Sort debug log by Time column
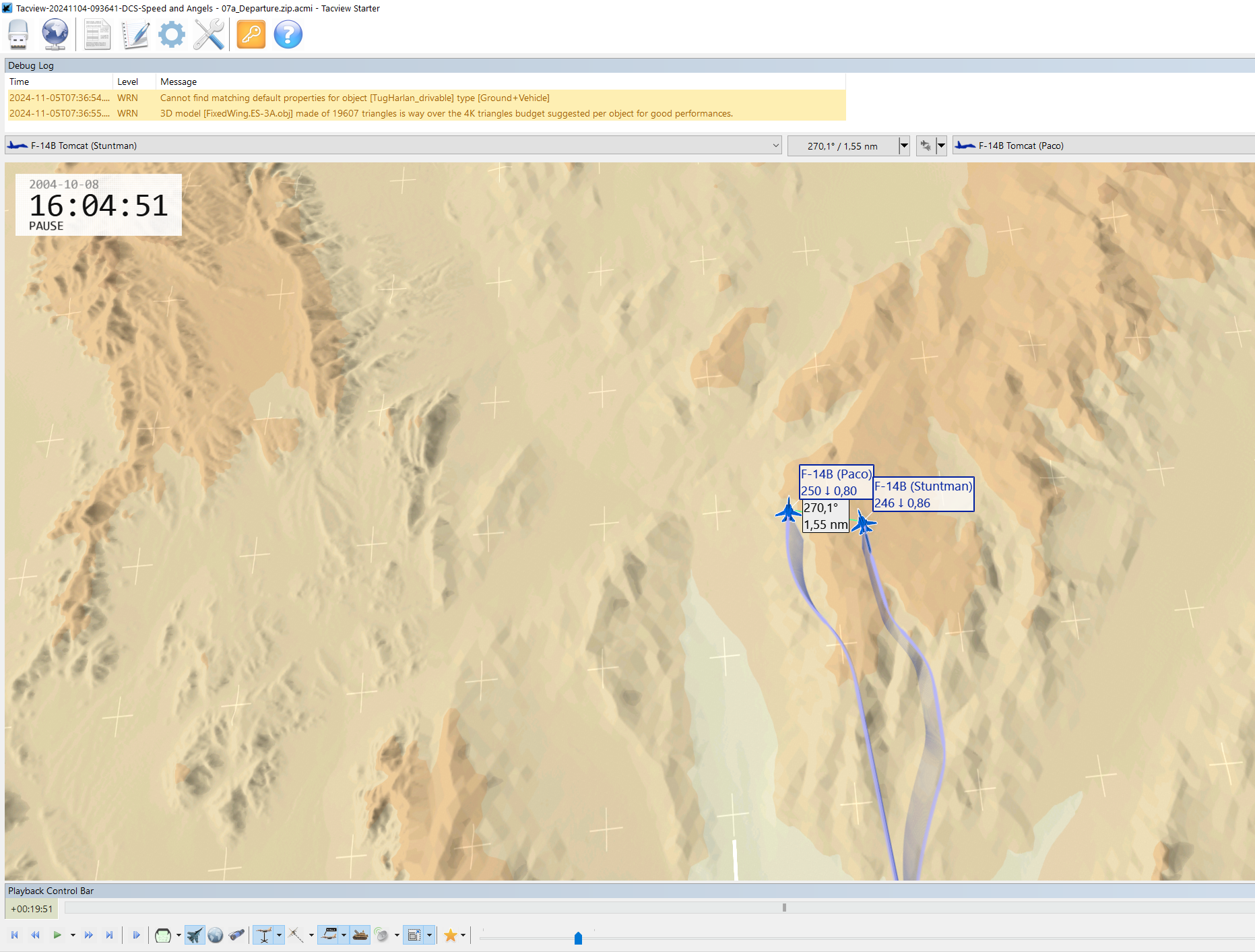 pyautogui.click(x=59, y=82)
